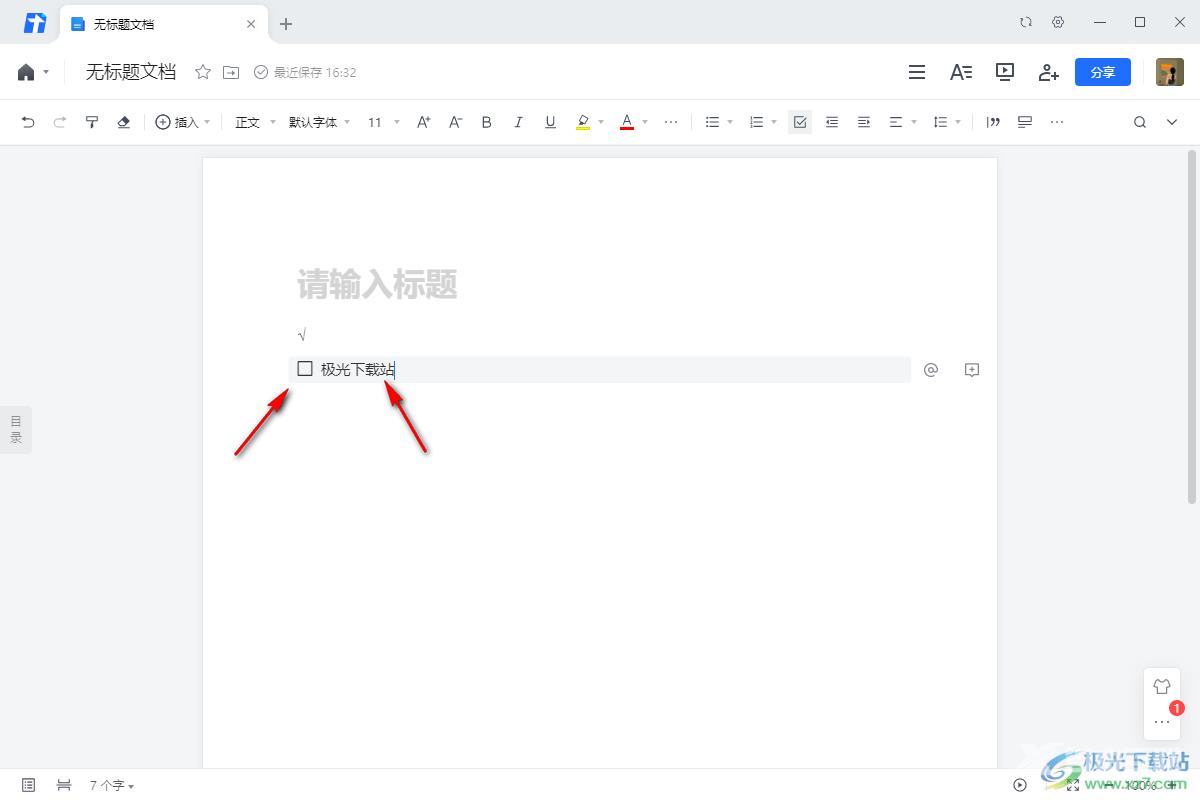This screenshot has height=800, width=1200.
Task: Click the Tencent Docs logo
Action: (35, 23)
